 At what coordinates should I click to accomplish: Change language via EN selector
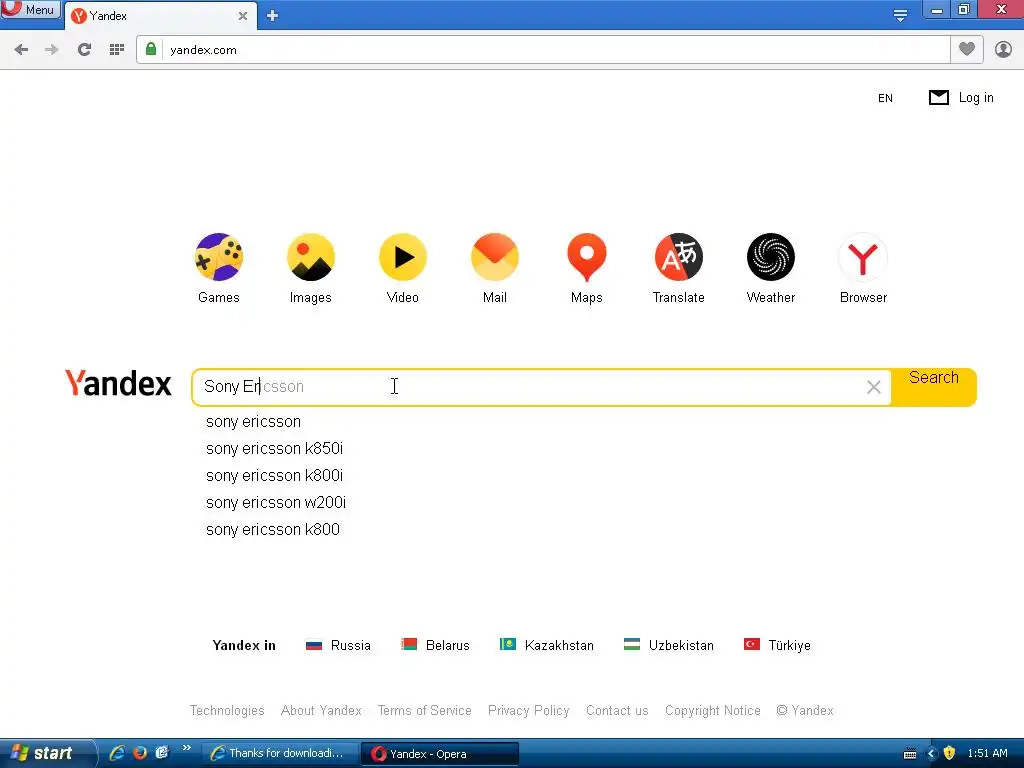(x=885, y=98)
